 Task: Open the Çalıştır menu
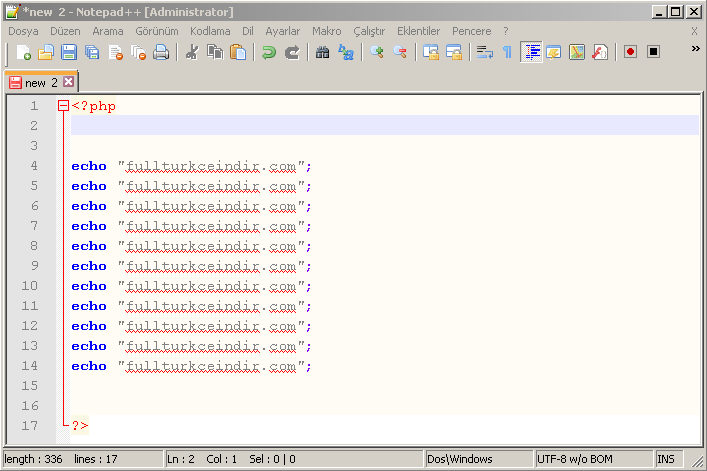click(369, 31)
